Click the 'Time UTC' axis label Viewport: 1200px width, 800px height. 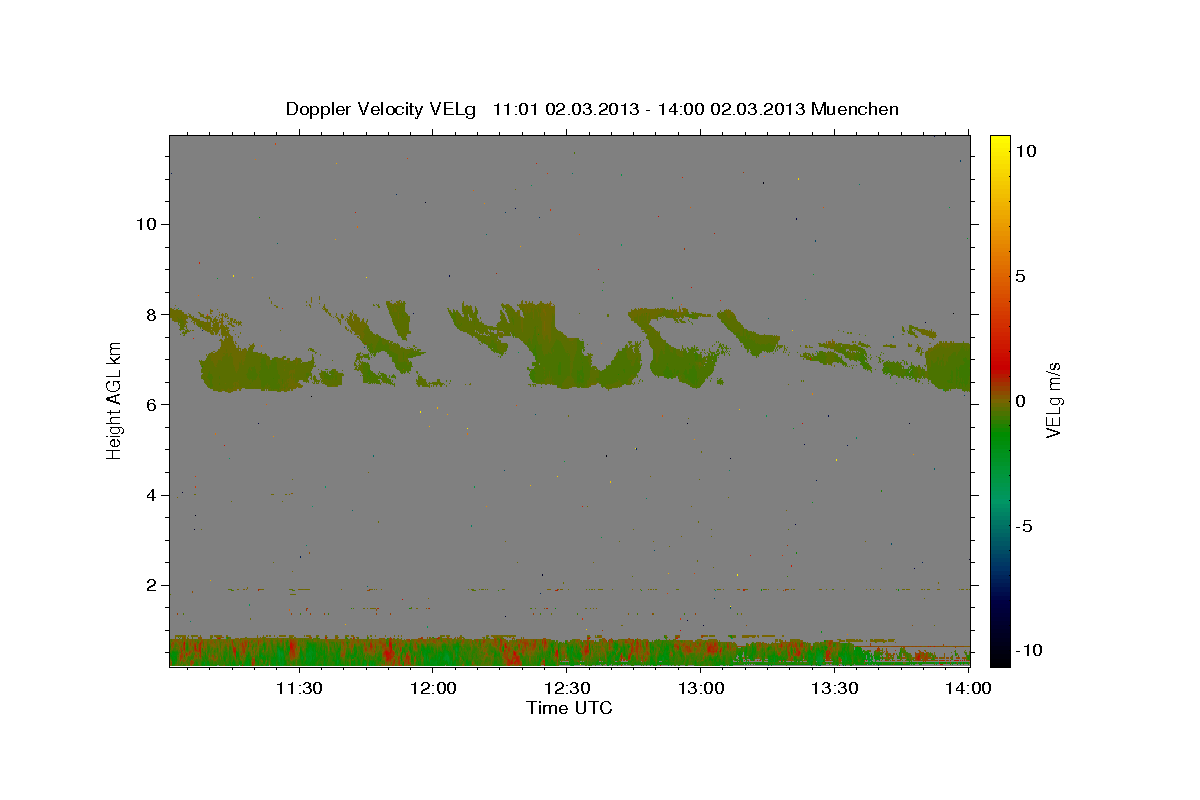click(x=569, y=708)
